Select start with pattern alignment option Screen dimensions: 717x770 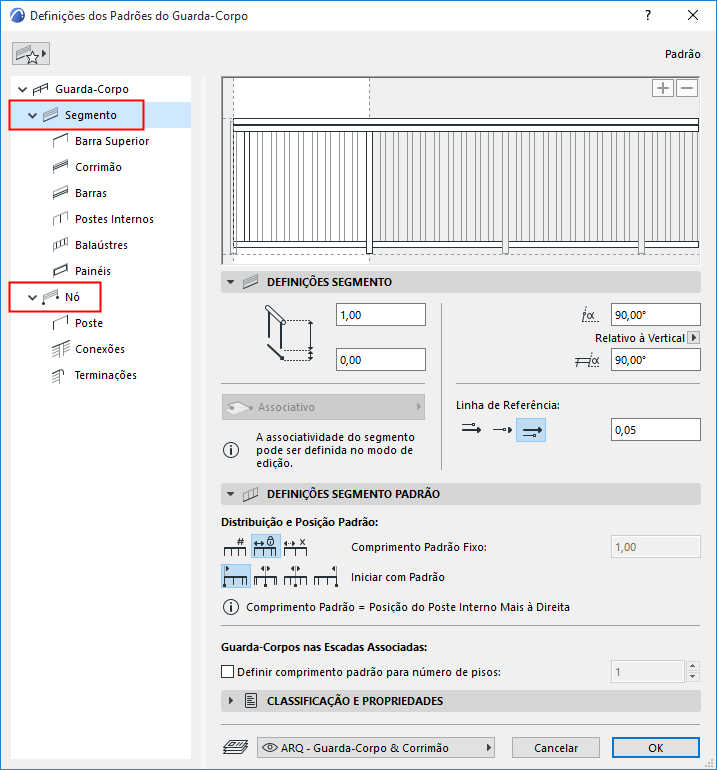[x=236, y=576]
